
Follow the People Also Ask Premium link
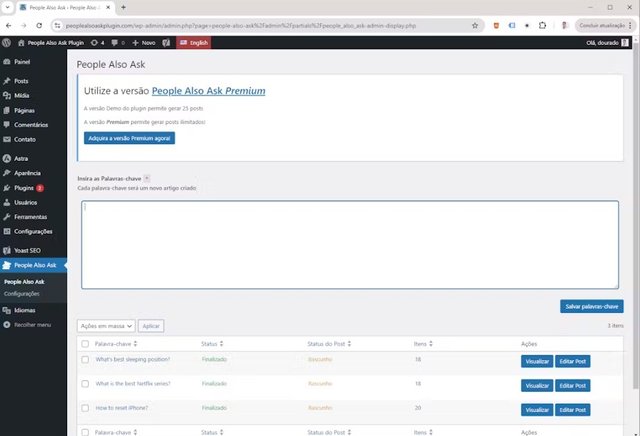pos(209,91)
